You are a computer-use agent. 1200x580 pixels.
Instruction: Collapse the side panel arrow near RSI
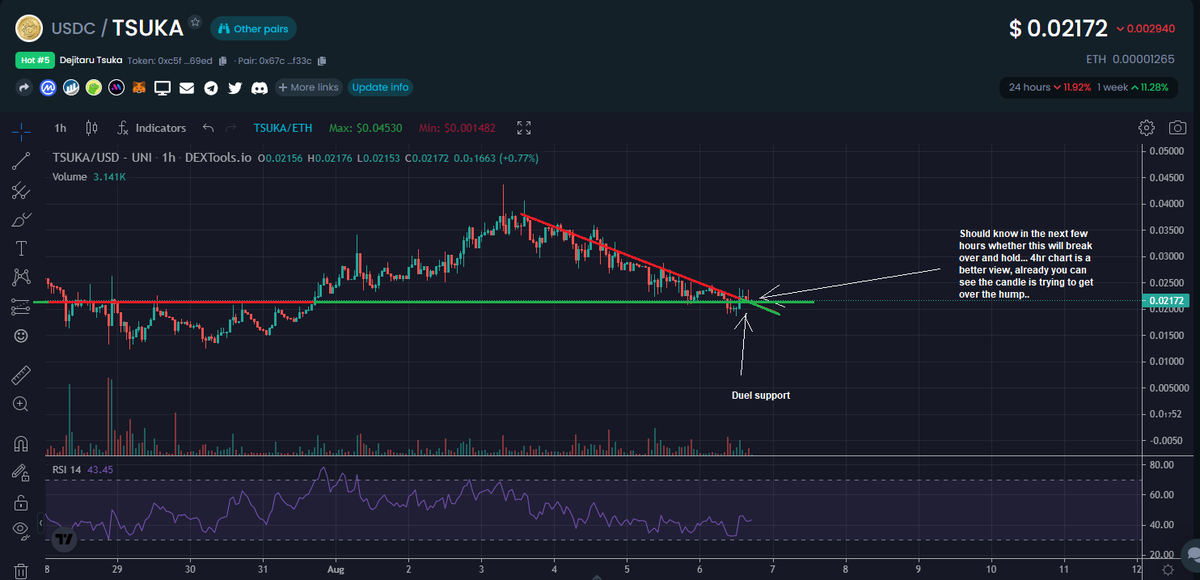coord(41,522)
